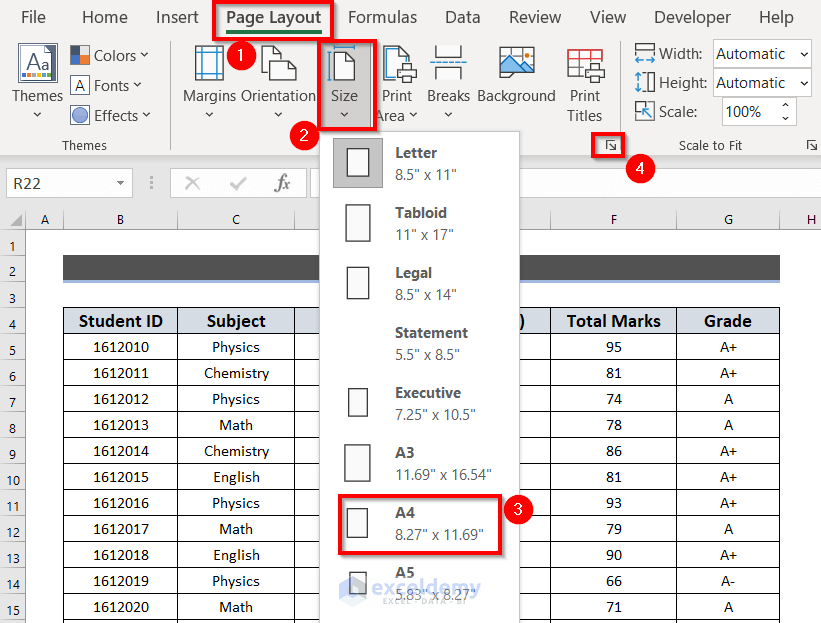Open the theme Colors dropdown
Viewport: 821px width, 623px height.
tap(109, 55)
